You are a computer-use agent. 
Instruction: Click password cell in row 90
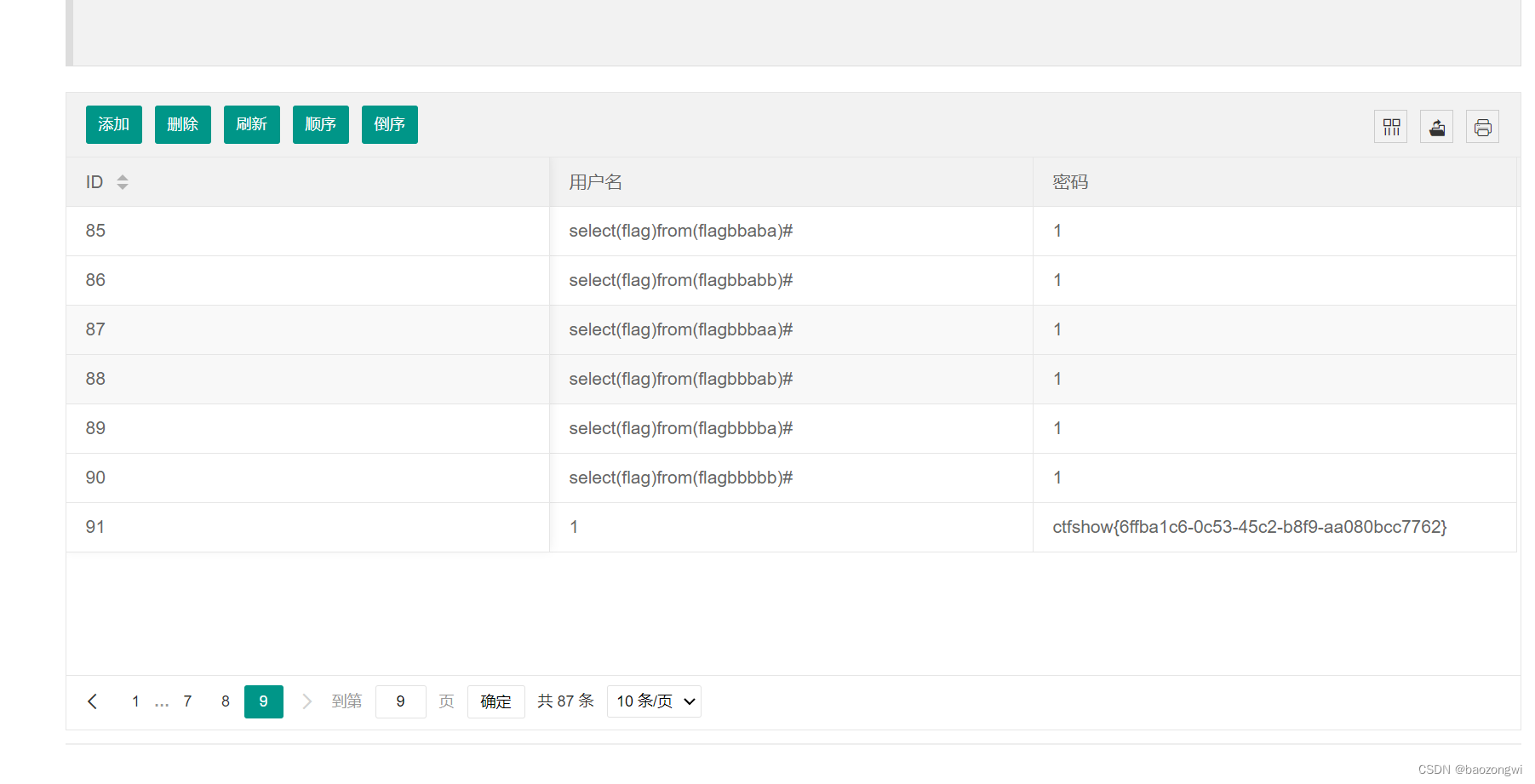pyautogui.click(x=1274, y=478)
